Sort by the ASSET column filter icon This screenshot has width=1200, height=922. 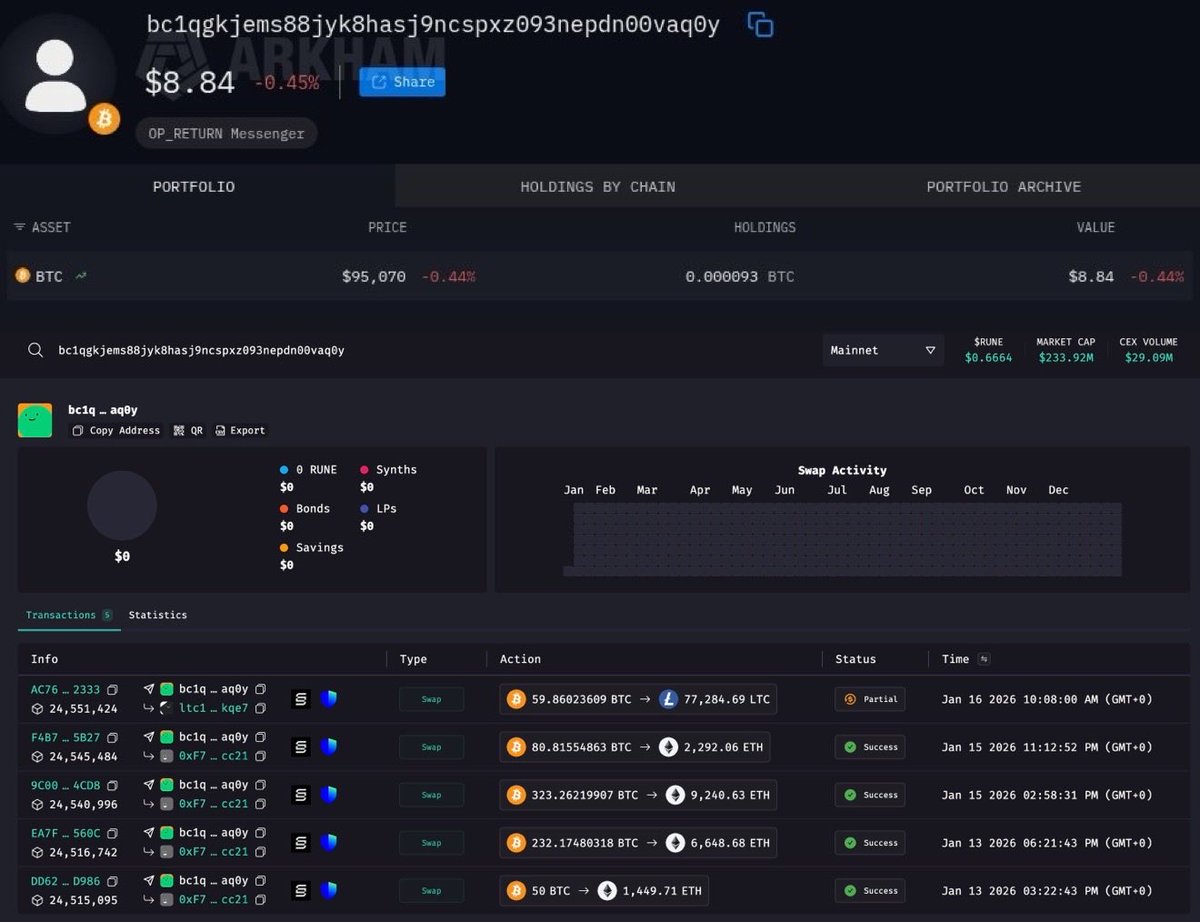pos(19,227)
